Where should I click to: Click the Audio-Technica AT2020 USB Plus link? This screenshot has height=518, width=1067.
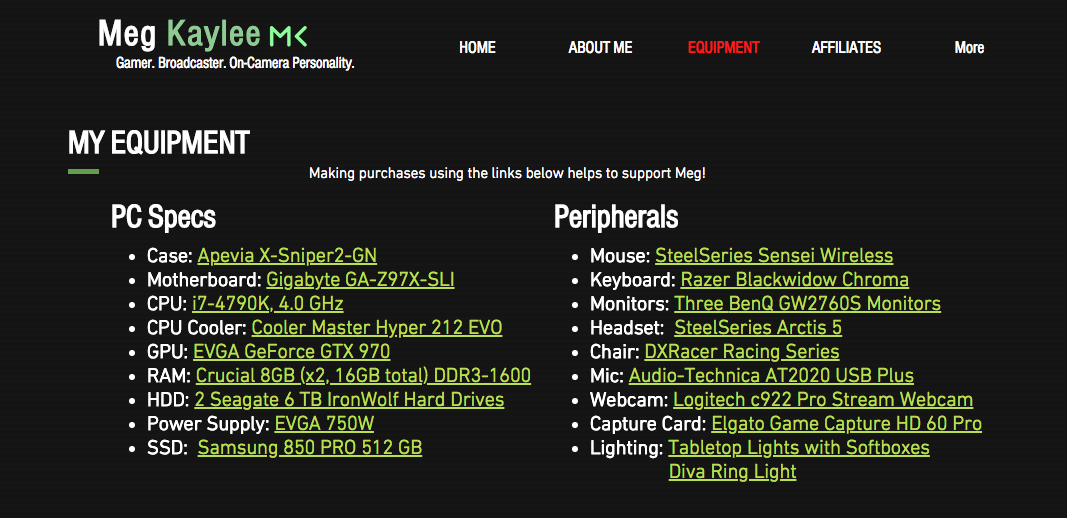771,376
